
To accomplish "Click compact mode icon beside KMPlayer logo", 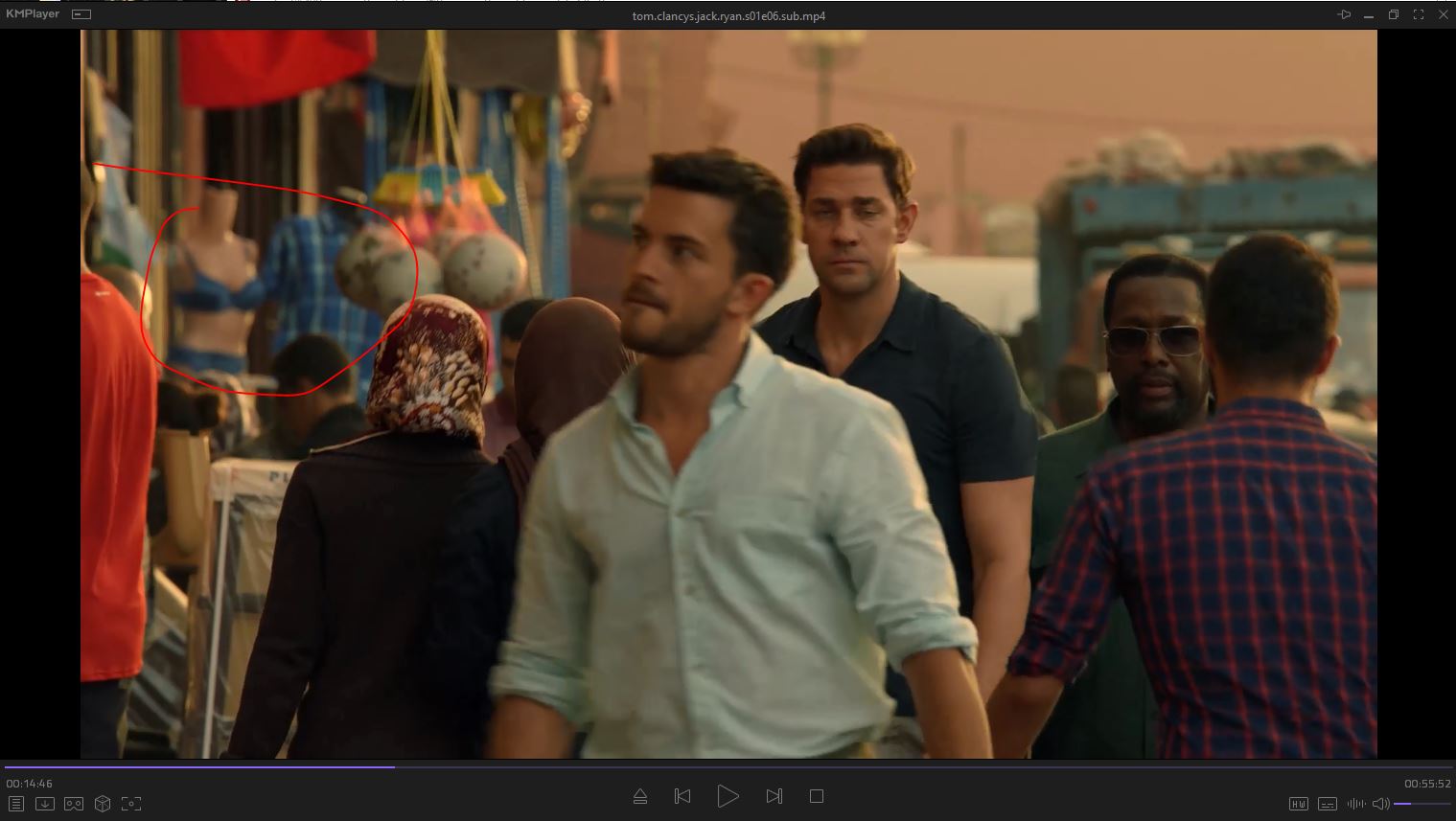I will [82, 14].
